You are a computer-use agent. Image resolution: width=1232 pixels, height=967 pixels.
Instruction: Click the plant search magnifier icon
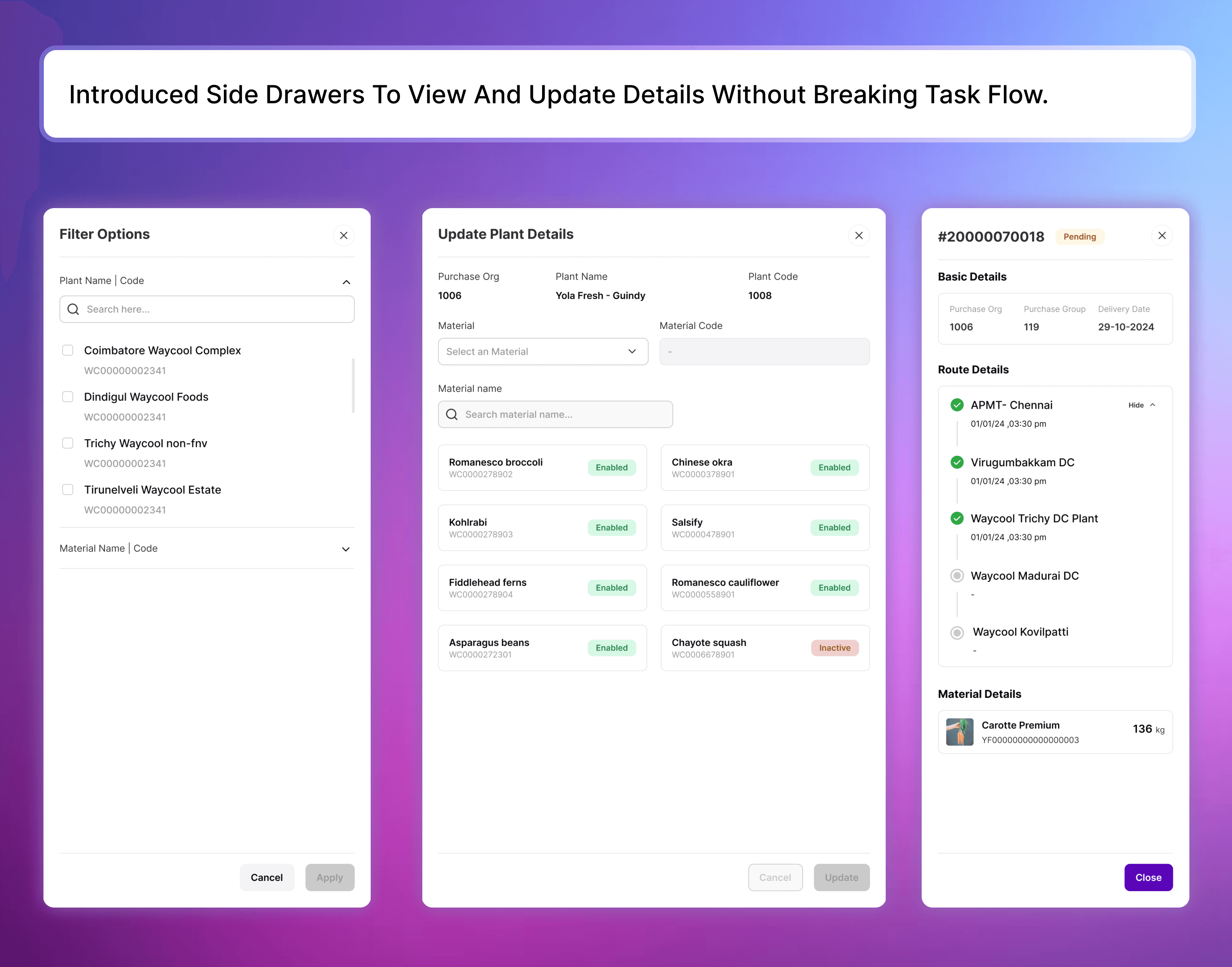[x=73, y=309]
